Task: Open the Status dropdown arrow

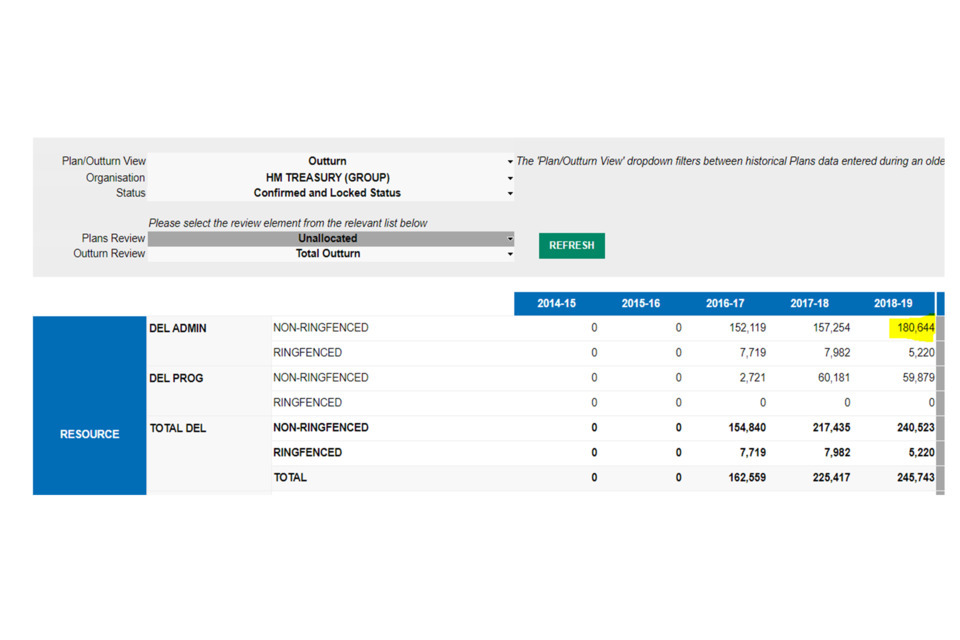Action: (x=510, y=193)
